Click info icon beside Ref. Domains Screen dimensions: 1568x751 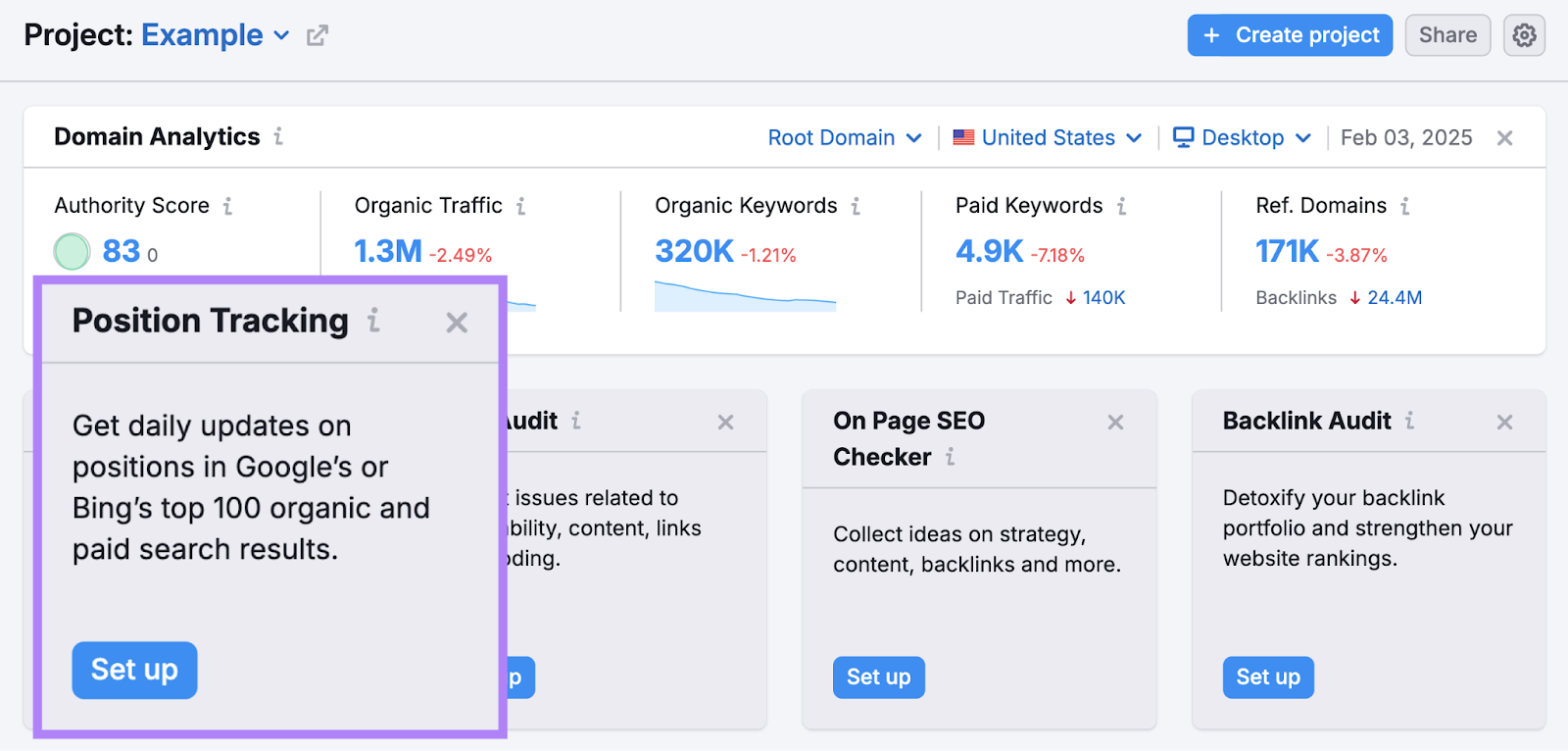coord(1404,206)
